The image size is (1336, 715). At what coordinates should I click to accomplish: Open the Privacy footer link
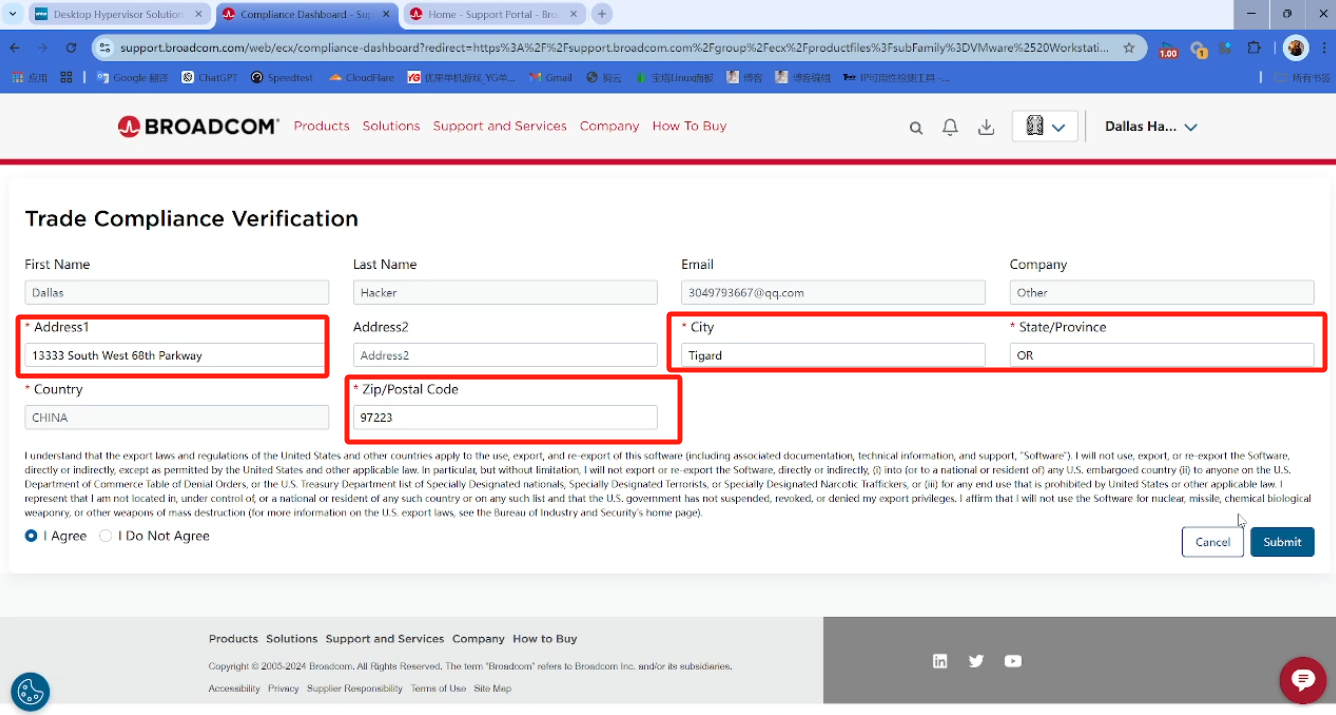pyautogui.click(x=283, y=688)
